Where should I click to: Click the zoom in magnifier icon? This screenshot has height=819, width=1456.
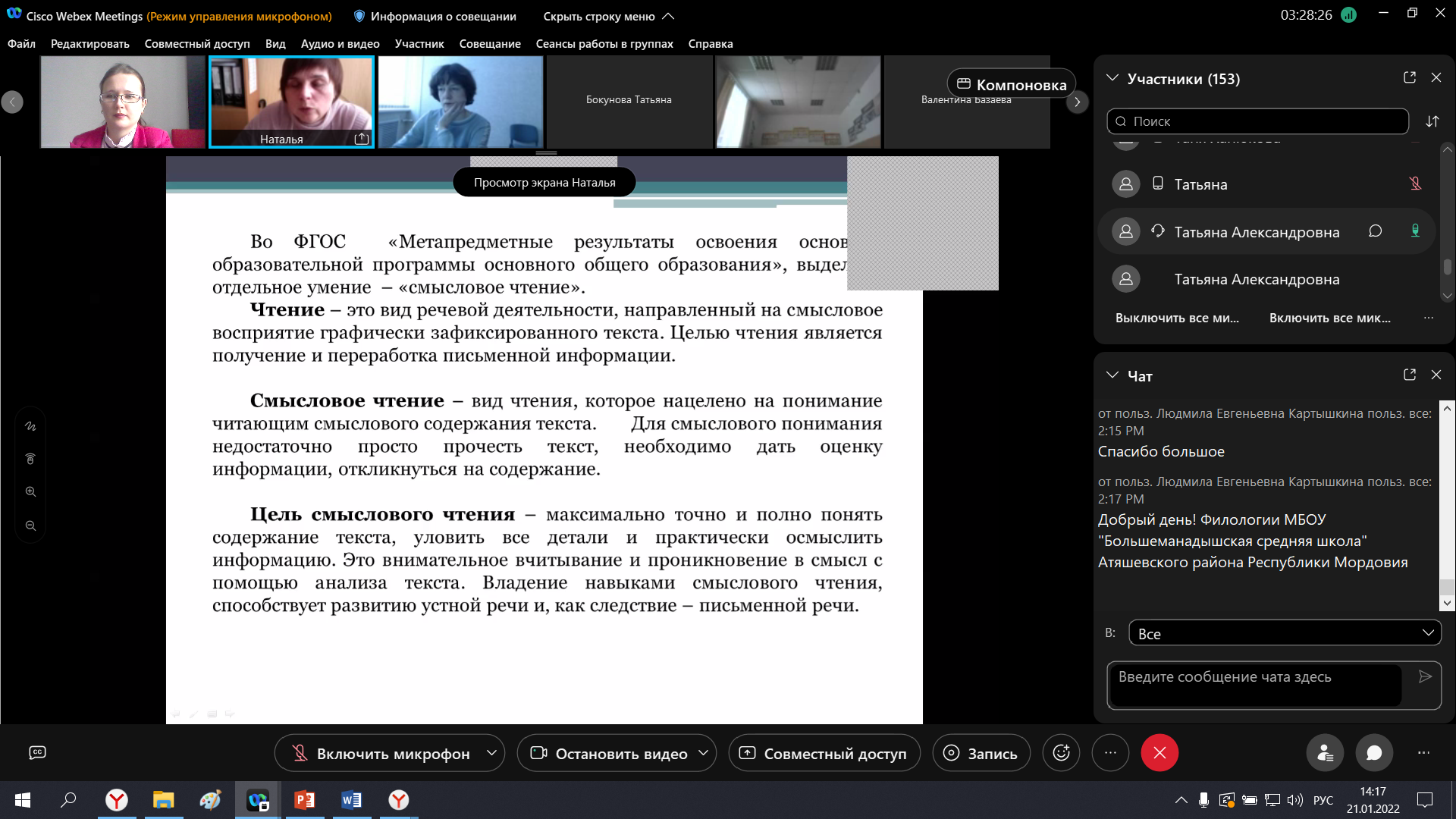30,491
